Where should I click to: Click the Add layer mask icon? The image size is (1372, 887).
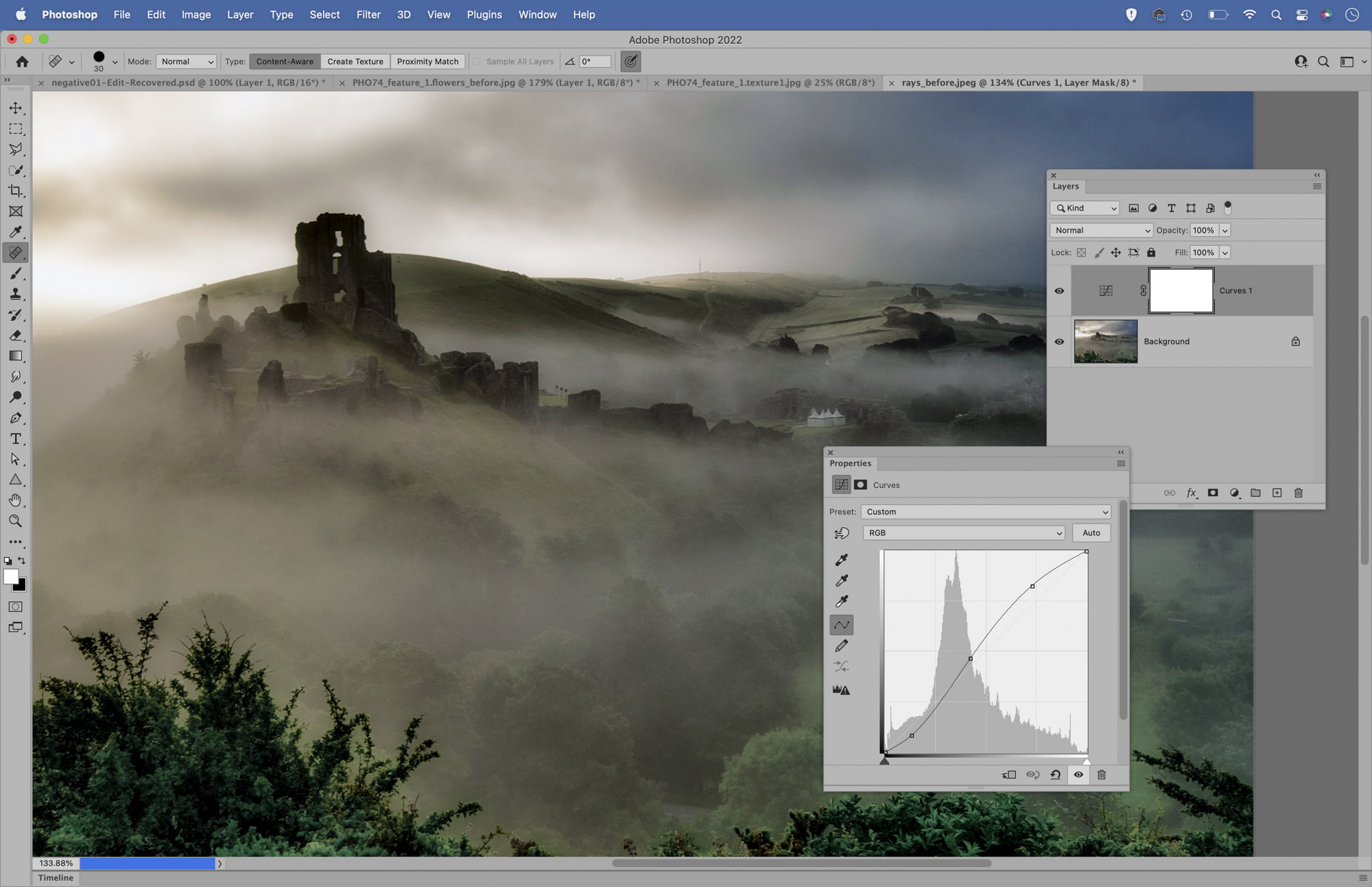pos(1213,493)
